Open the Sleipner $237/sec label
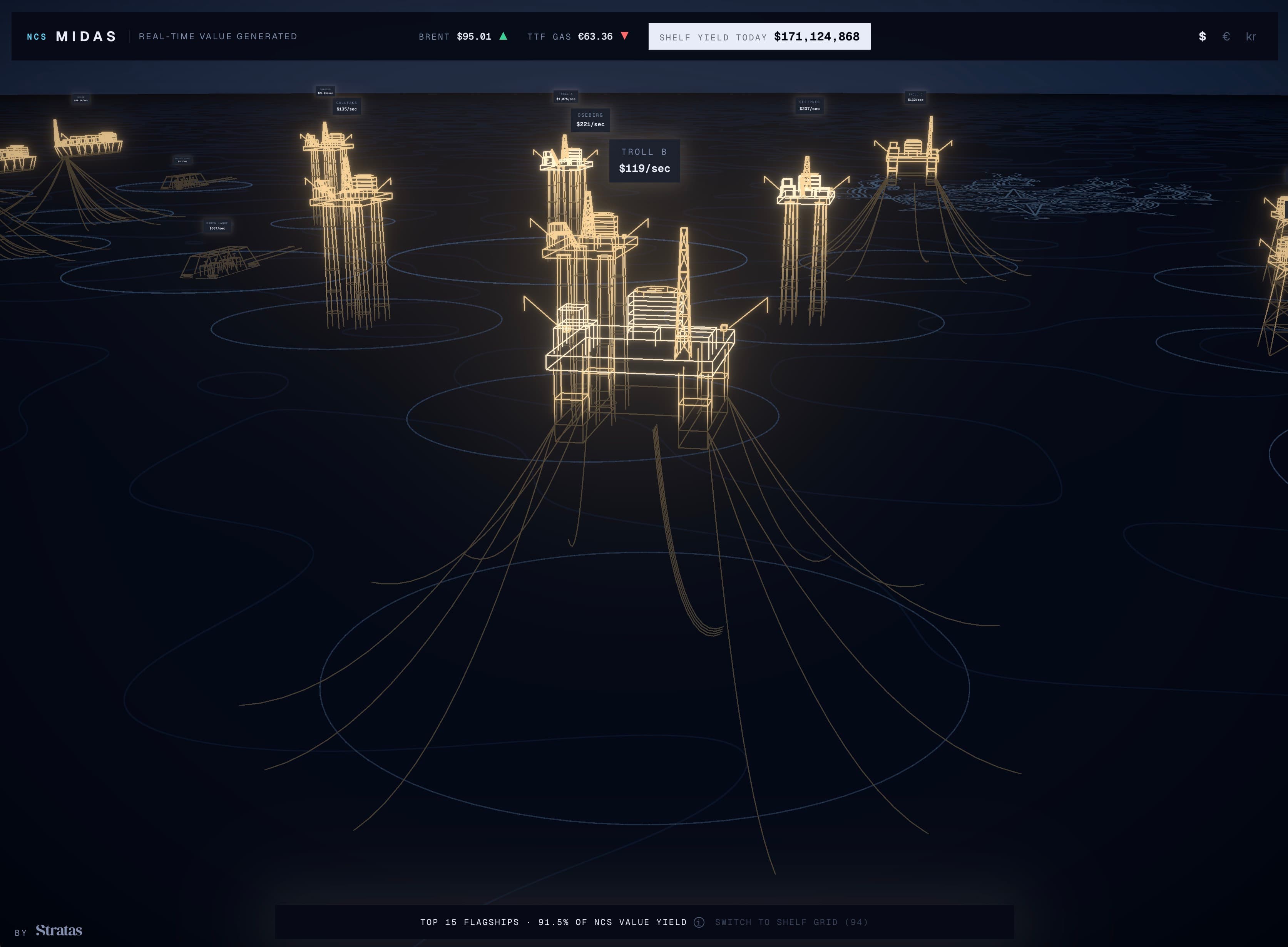 (x=810, y=105)
